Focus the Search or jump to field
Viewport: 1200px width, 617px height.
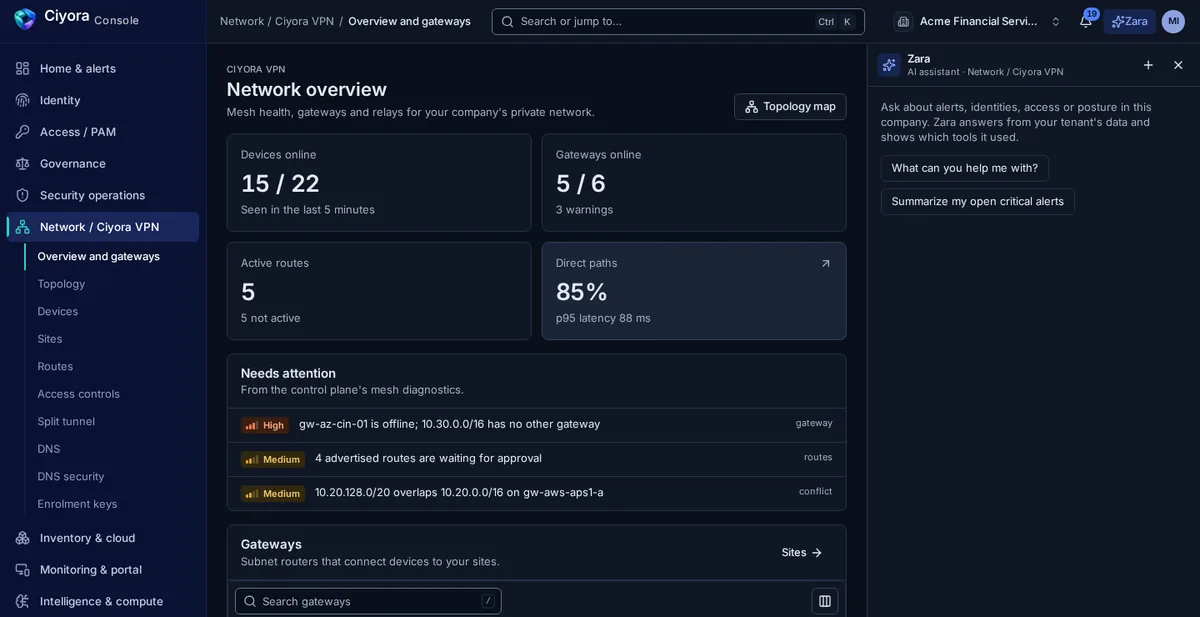click(678, 21)
